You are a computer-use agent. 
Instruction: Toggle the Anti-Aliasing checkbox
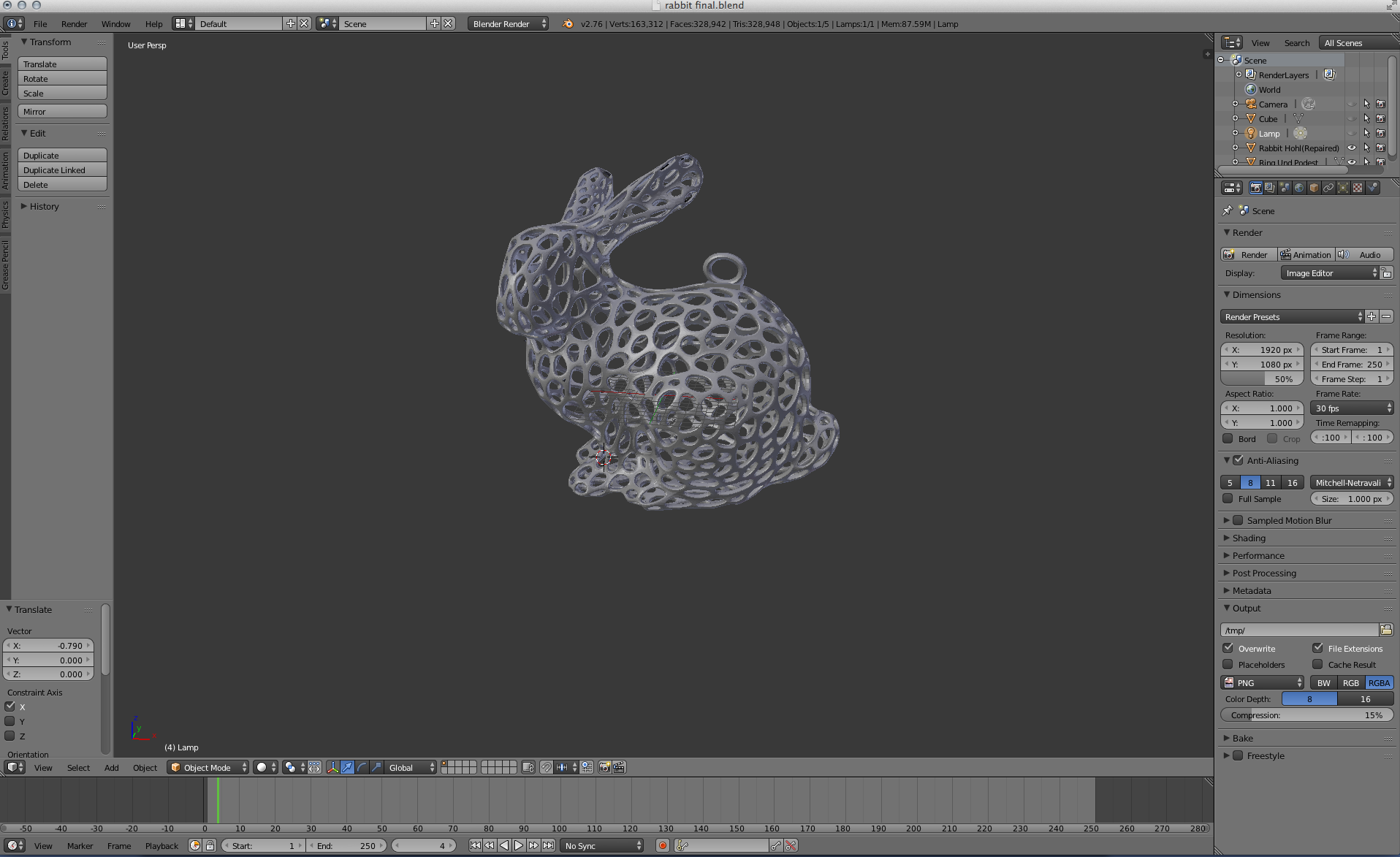1238,460
